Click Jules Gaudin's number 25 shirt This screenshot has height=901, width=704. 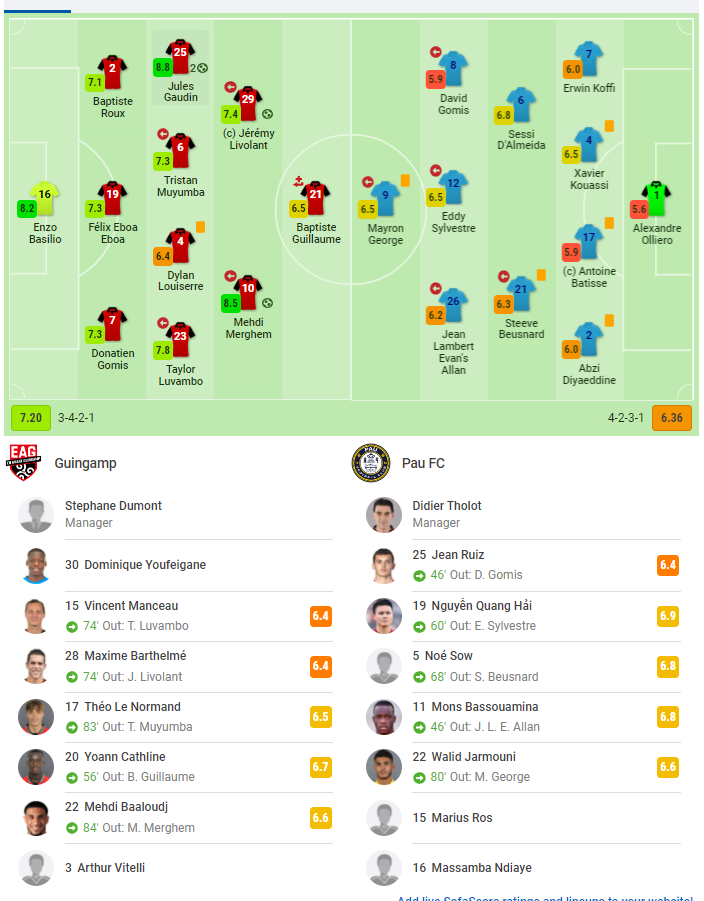click(x=180, y=56)
